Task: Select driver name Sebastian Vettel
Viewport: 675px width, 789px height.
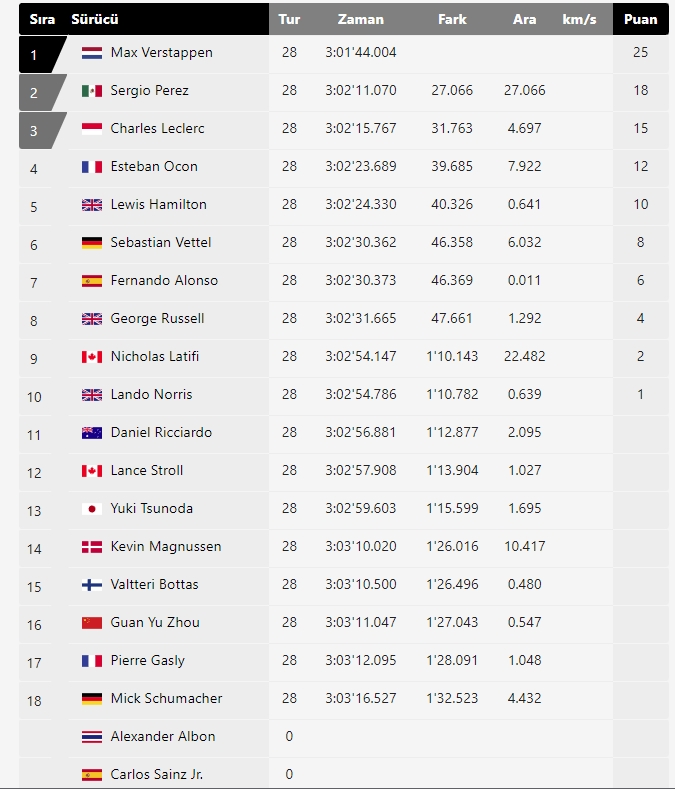Action: [161, 243]
